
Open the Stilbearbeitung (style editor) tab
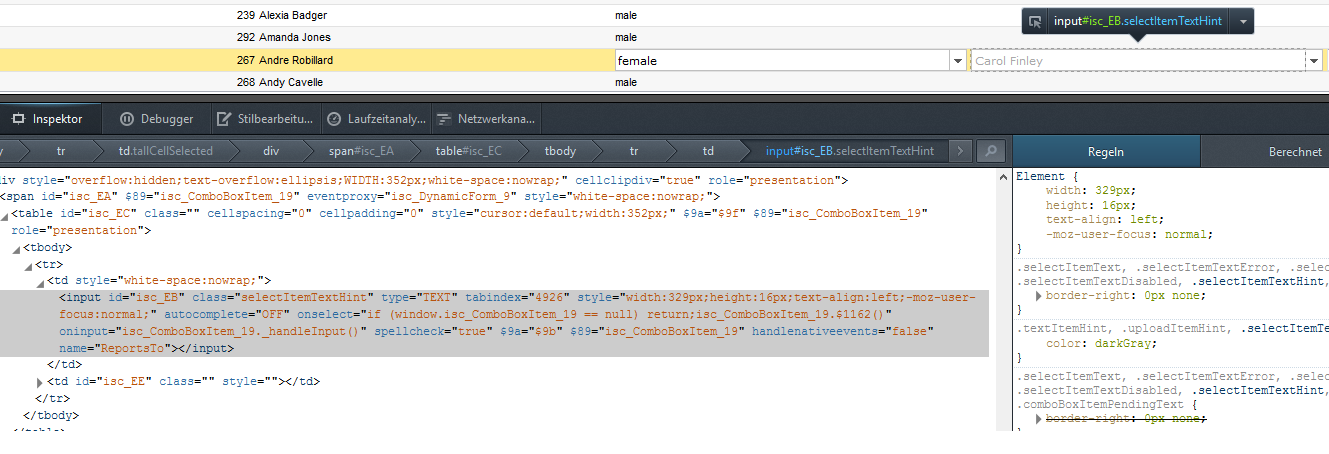click(x=267, y=119)
